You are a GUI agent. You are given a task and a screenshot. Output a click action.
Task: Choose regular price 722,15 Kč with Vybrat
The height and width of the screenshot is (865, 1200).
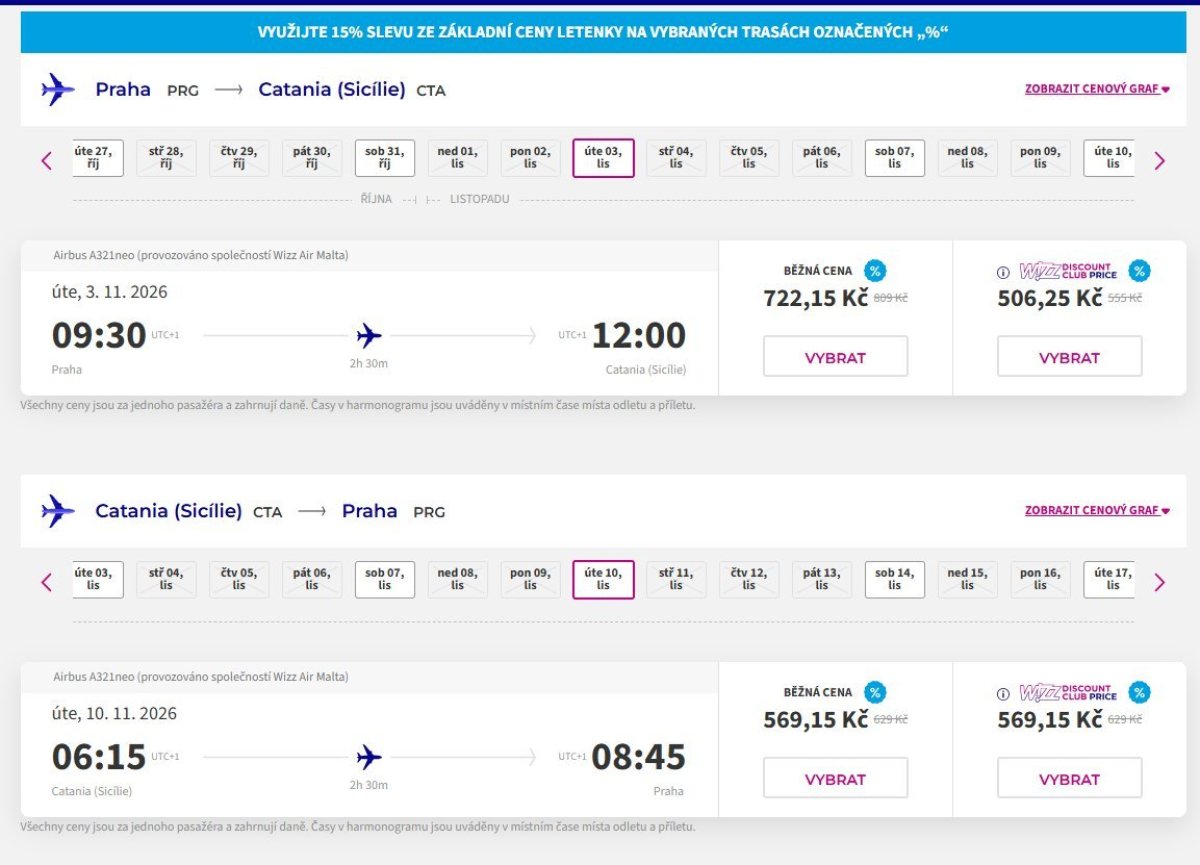coord(835,357)
